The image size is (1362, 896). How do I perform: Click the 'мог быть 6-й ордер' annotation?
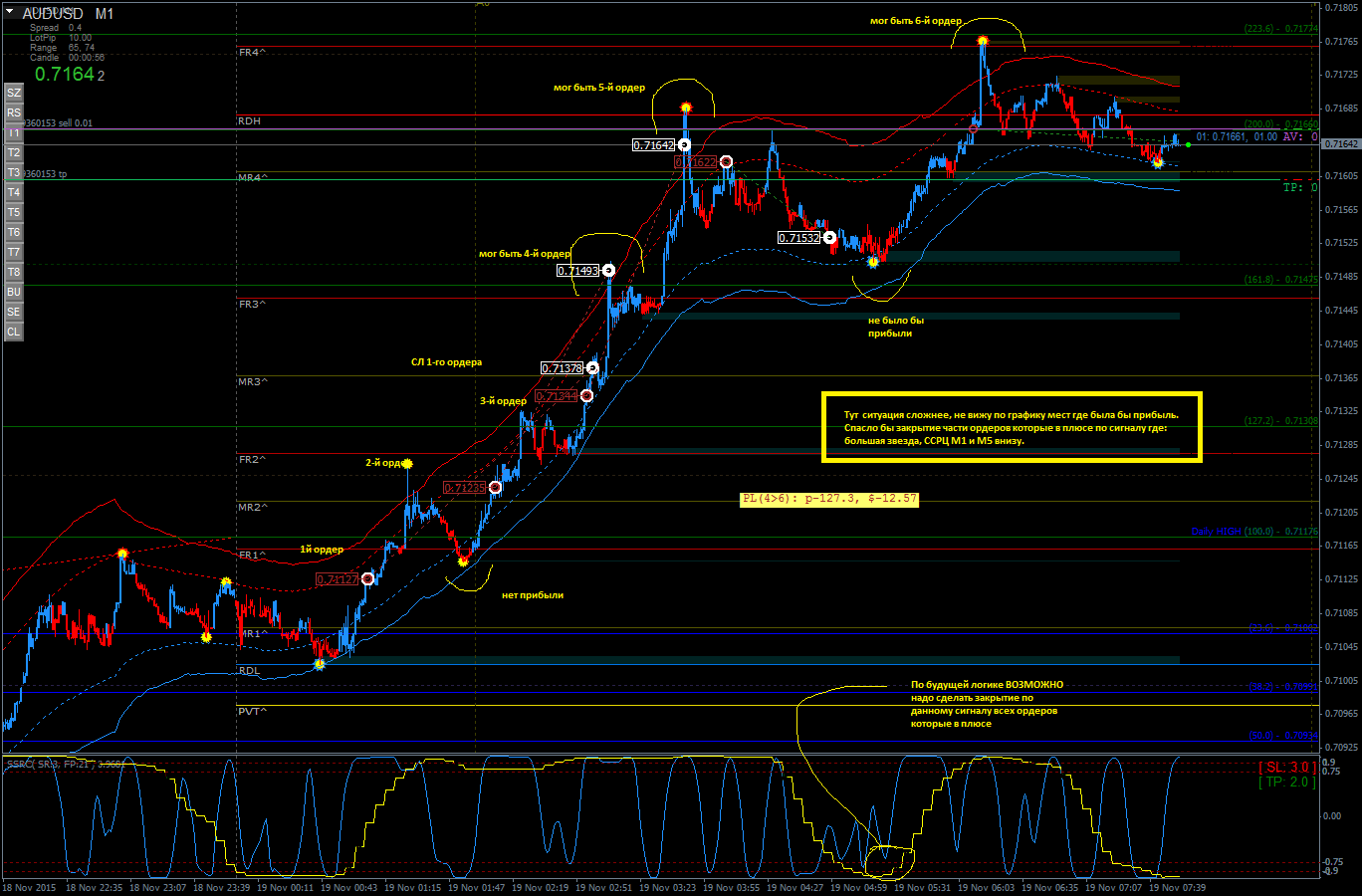916,21
